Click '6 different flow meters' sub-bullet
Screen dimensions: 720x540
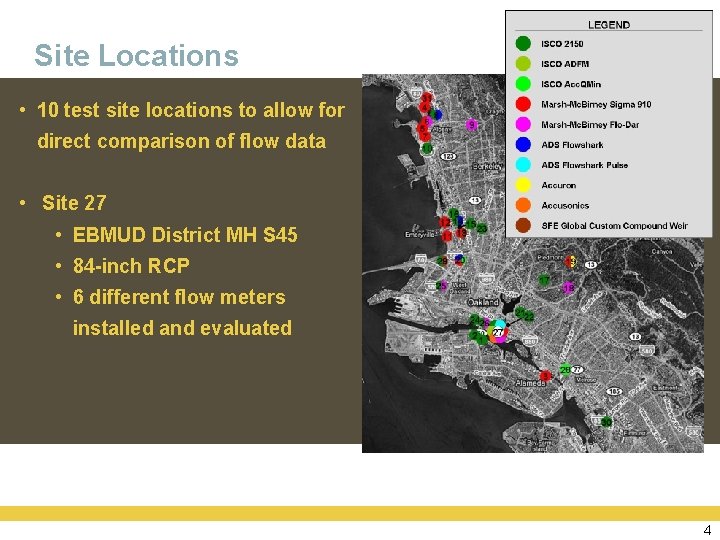(x=182, y=312)
